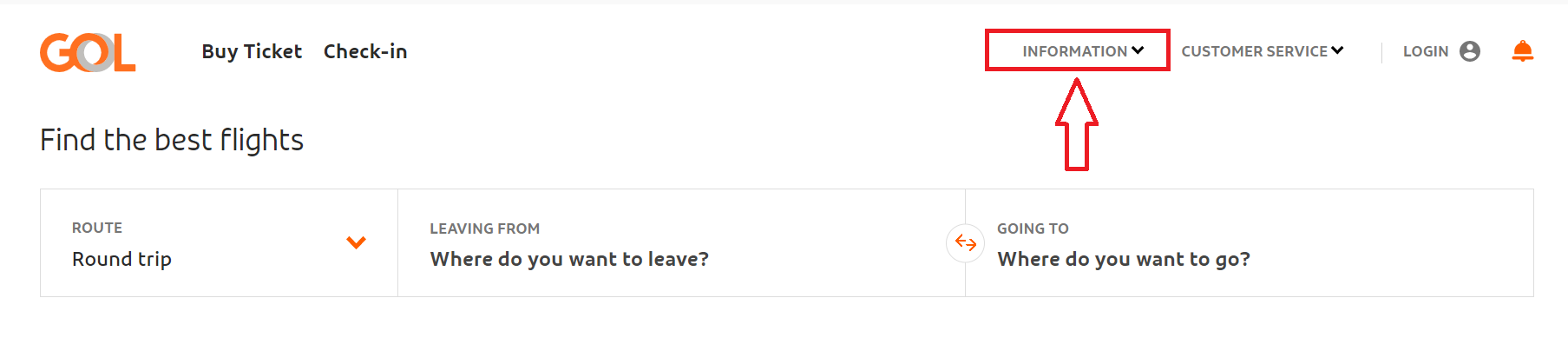Open the orange notification bell
The height and width of the screenshot is (351, 1568).
[x=1522, y=51]
